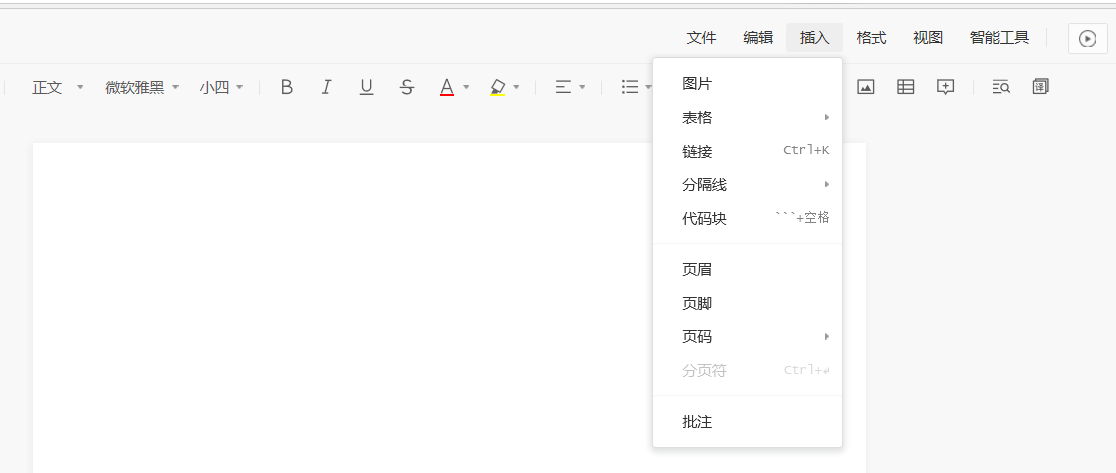
Task: Open the font 微软雅黑 dropdown
Action: (142, 87)
